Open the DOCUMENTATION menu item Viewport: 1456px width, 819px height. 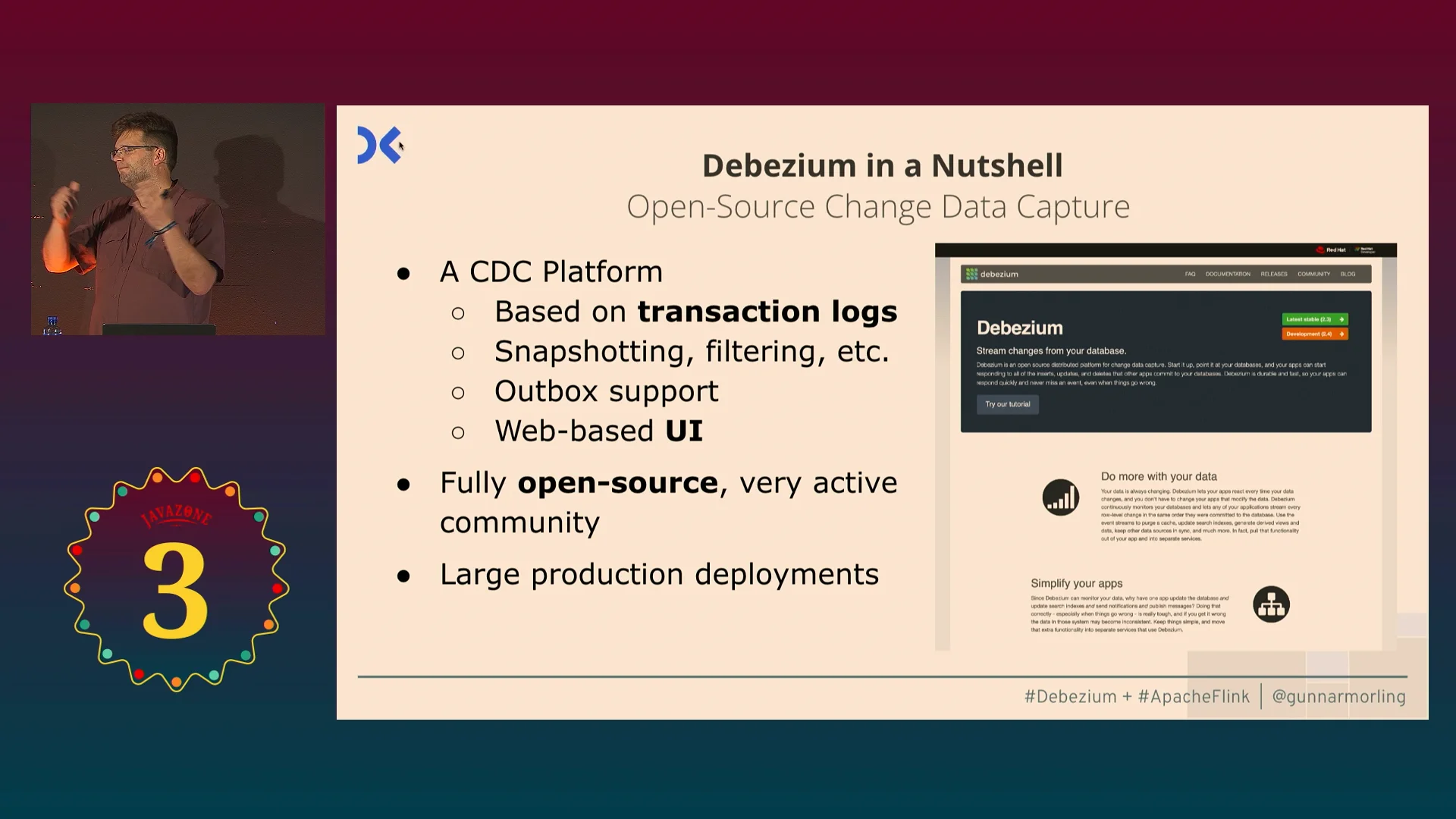coord(1228,275)
